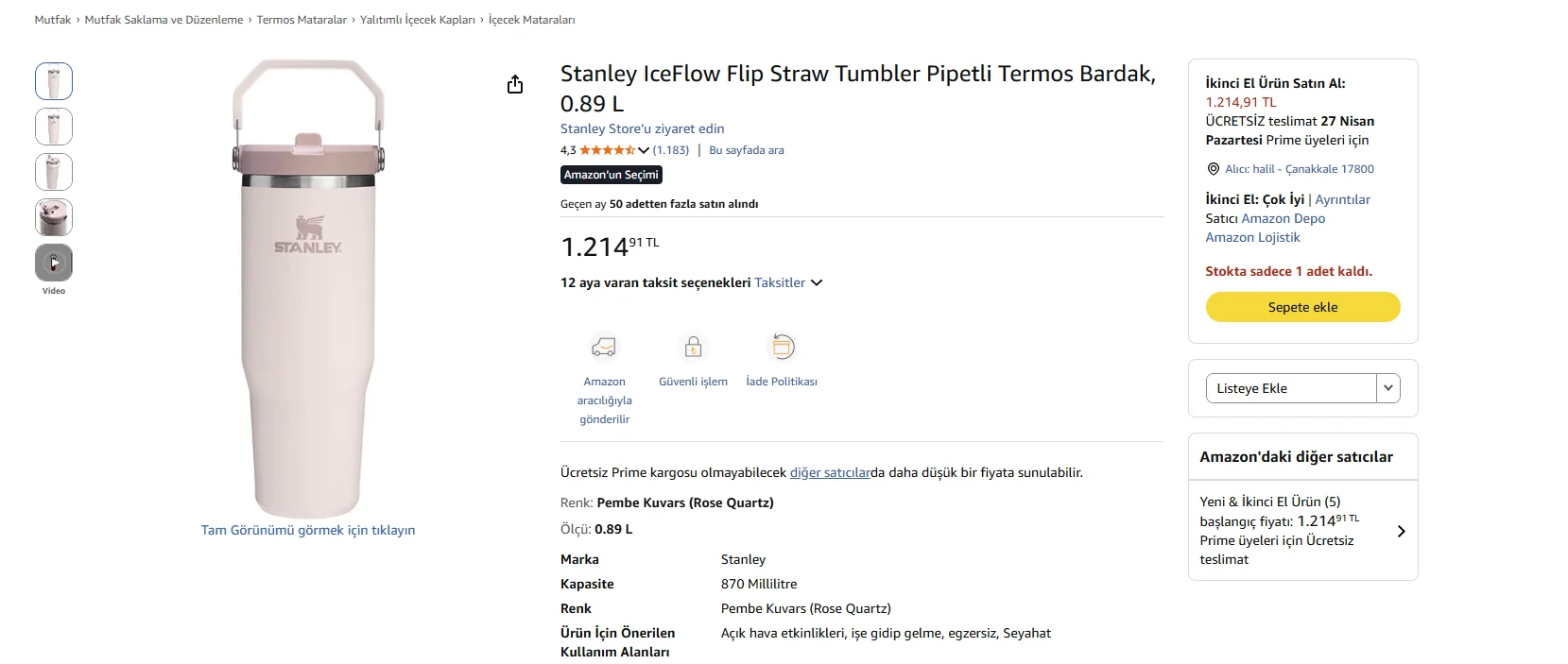Click the share icon beside product image
1568x664 pixels.
pyautogui.click(x=515, y=85)
